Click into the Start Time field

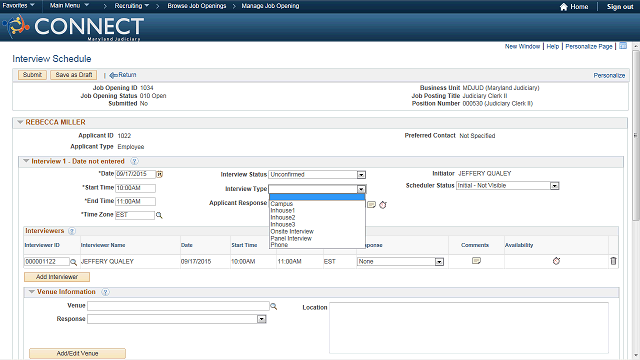point(136,188)
